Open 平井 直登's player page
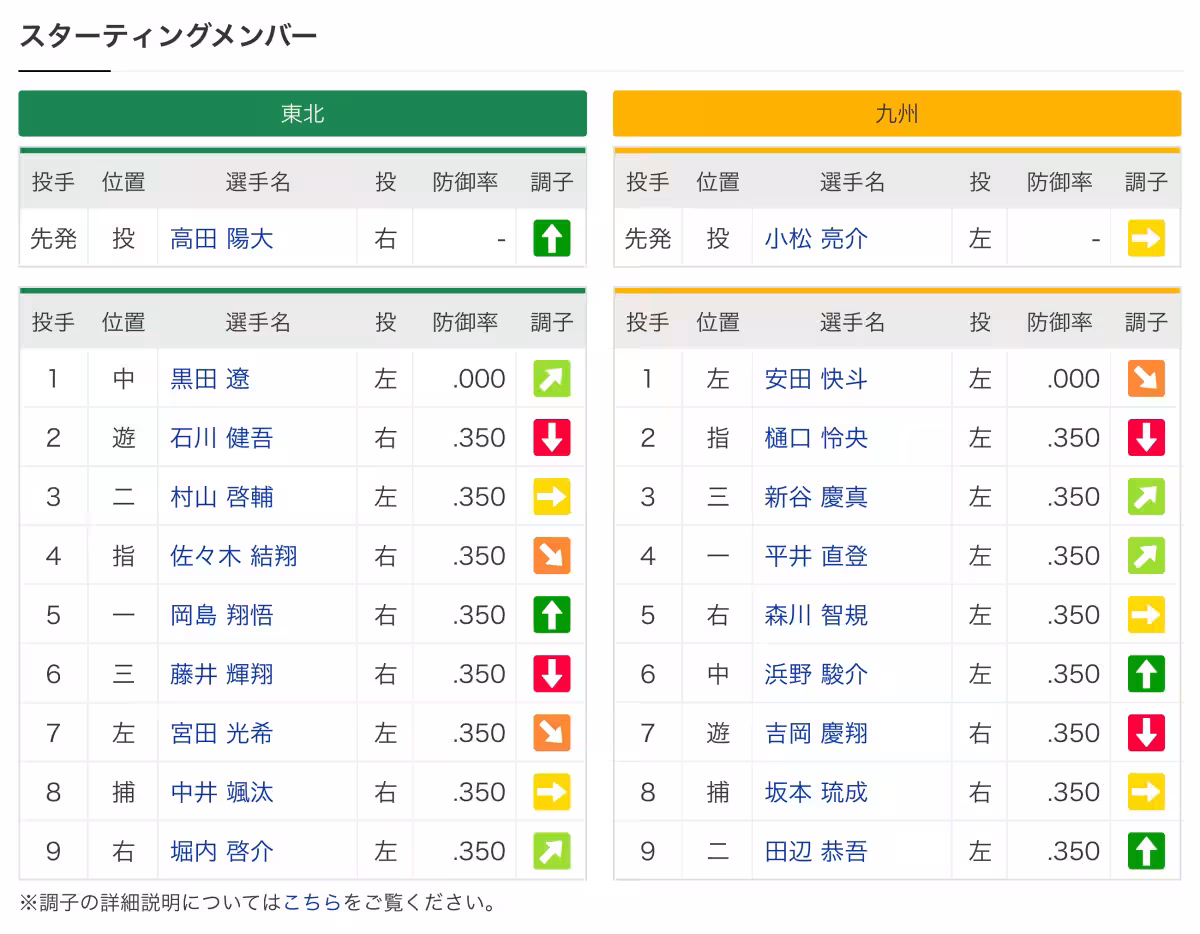 pyautogui.click(x=817, y=555)
